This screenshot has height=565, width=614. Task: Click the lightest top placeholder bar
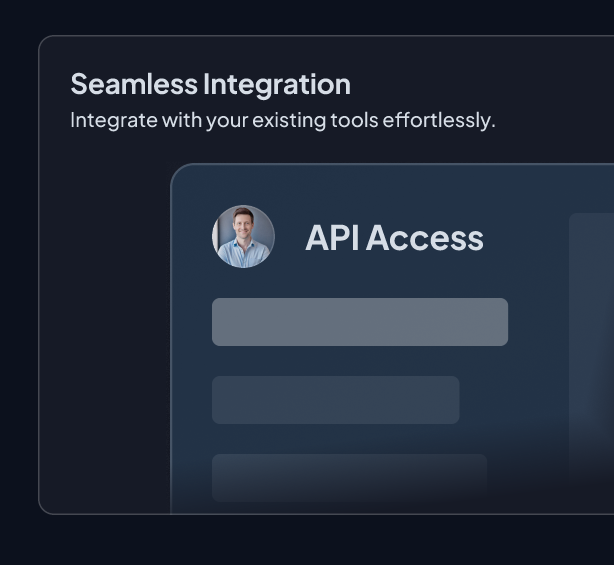coord(359,322)
